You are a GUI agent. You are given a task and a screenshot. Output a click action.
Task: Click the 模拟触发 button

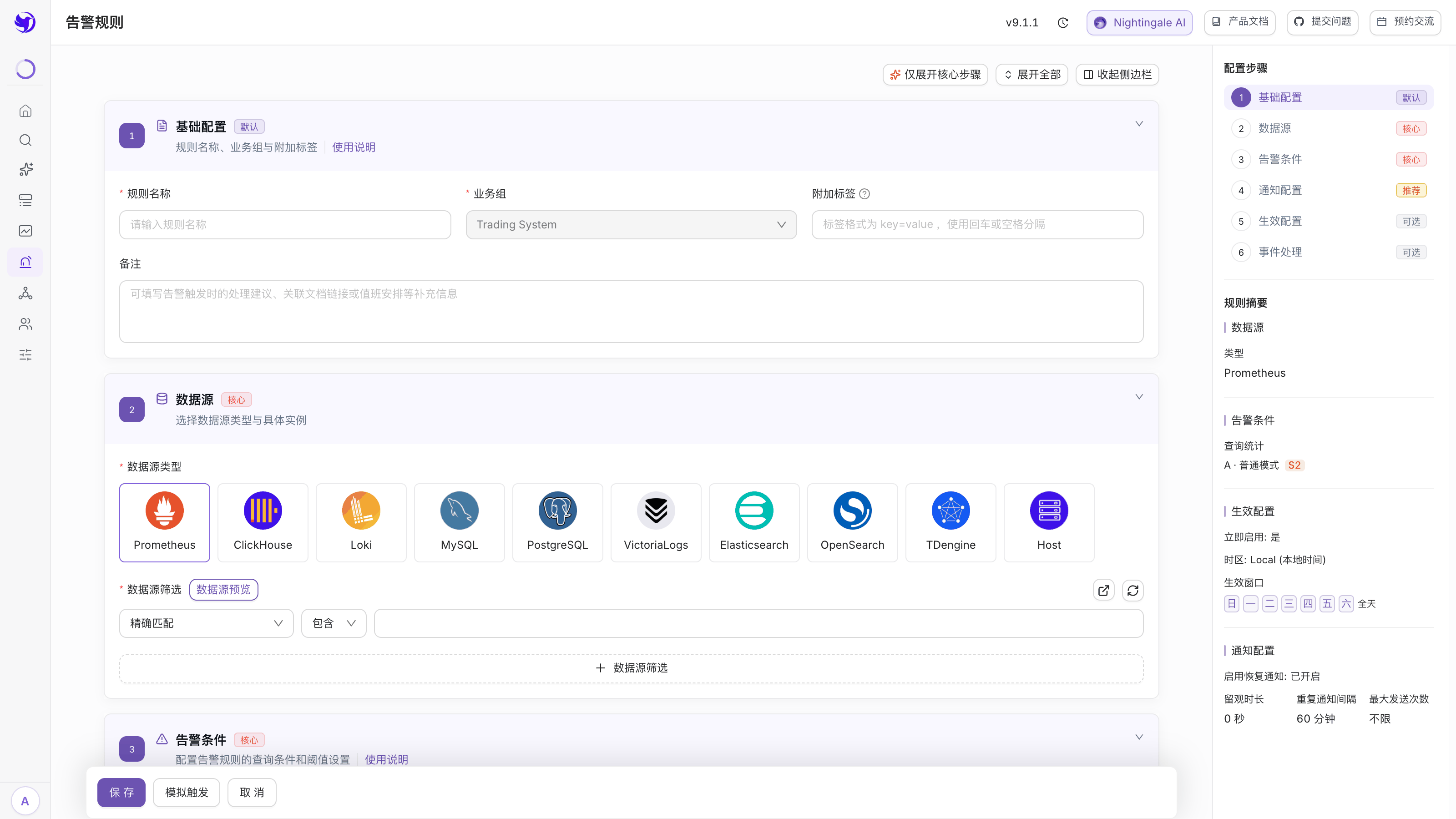[x=187, y=793]
